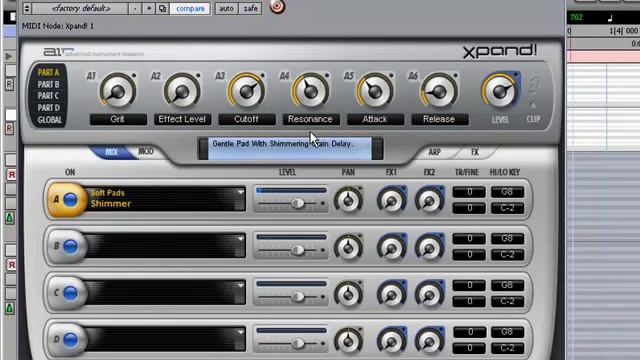
Task: Select PART C in the parts list
Action: point(48,96)
